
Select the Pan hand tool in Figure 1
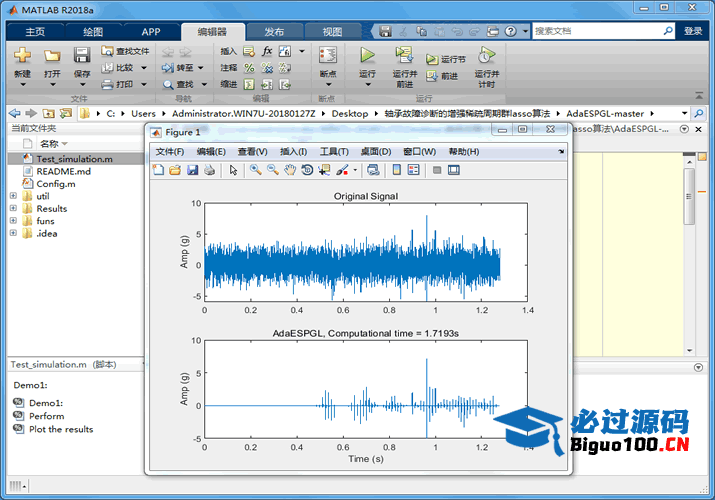point(290,170)
